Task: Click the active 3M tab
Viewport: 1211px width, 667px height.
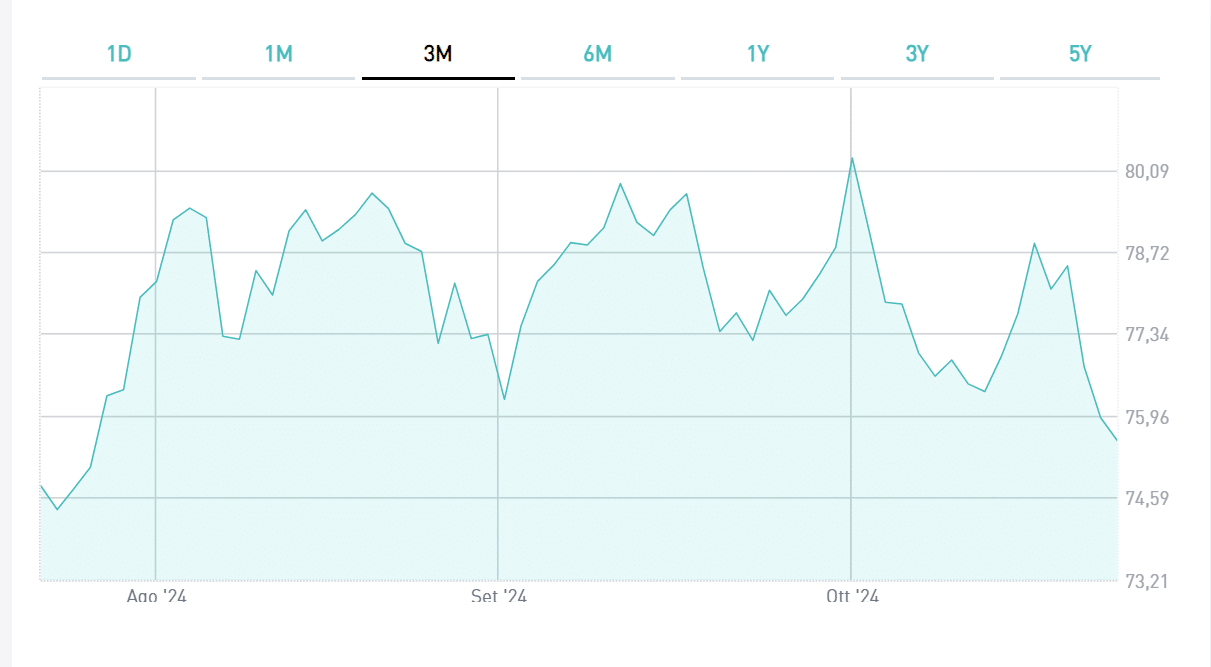Action: click(438, 54)
